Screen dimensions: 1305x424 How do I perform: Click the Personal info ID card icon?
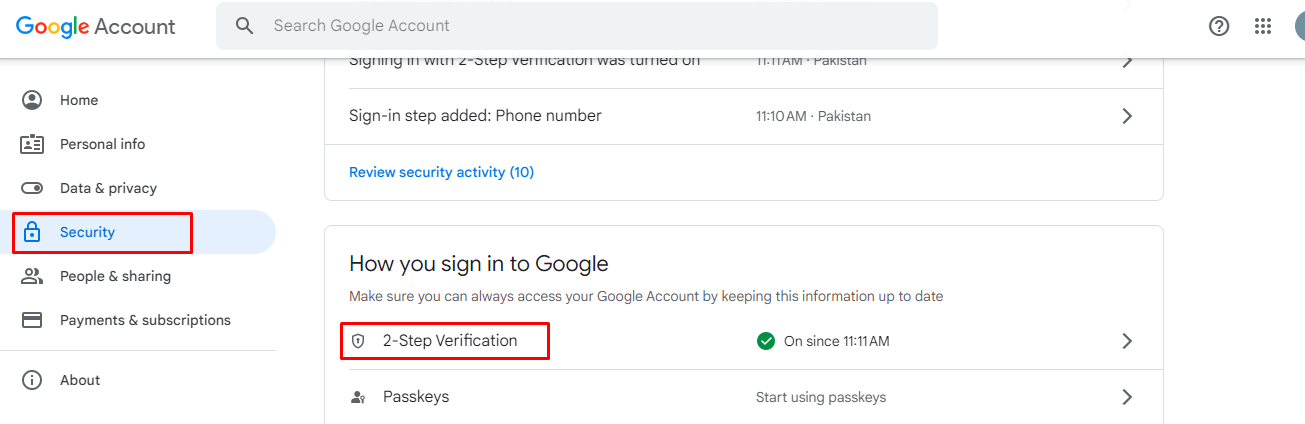point(32,144)
